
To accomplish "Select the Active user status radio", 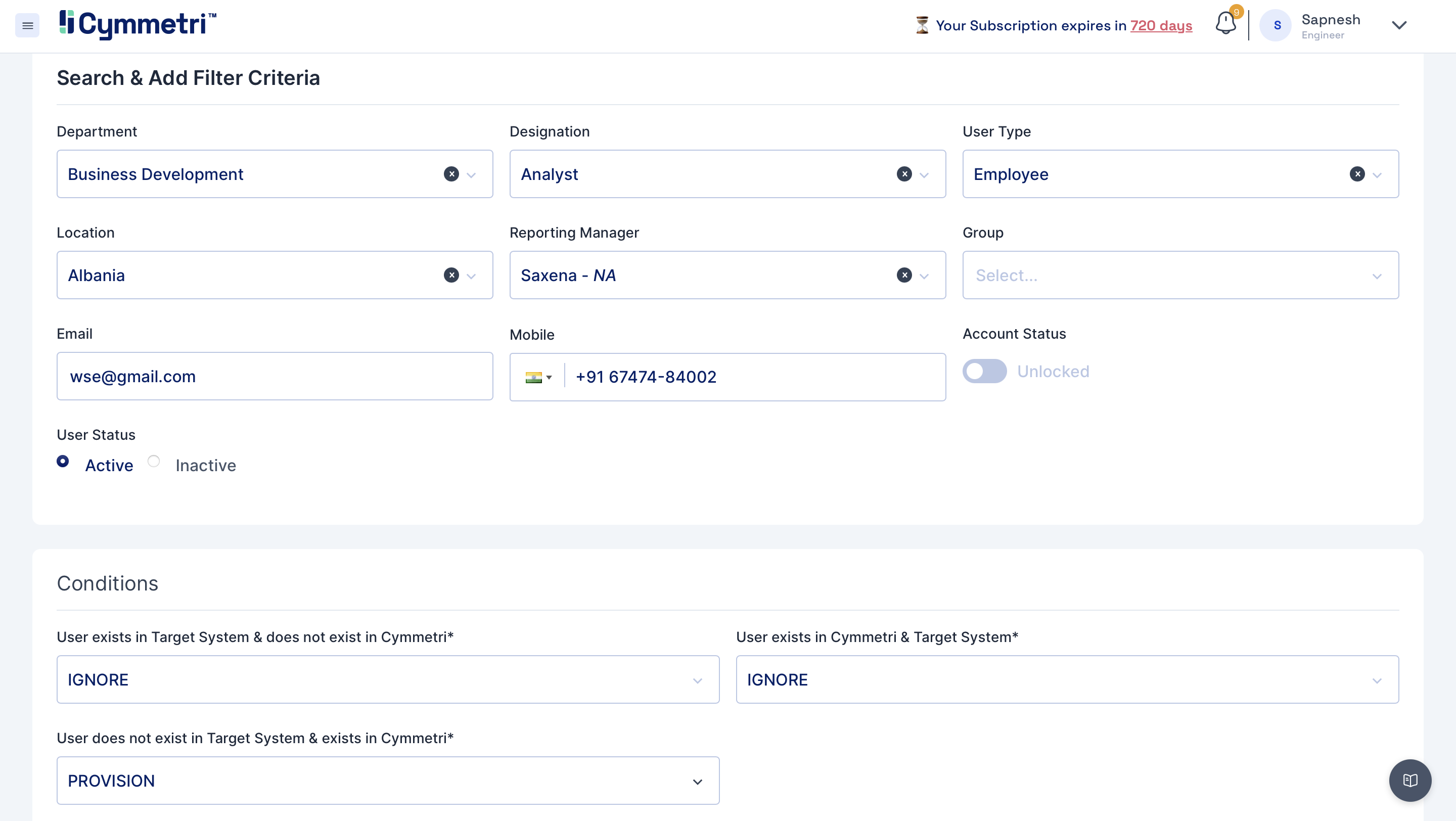I will tap(63, 461).
